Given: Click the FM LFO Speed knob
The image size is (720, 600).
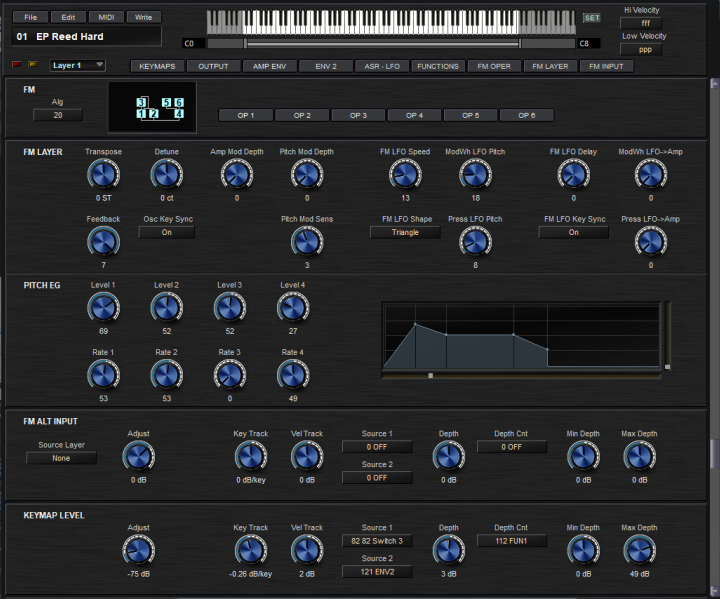Looking at the screenshot, I should coord(405,175).
